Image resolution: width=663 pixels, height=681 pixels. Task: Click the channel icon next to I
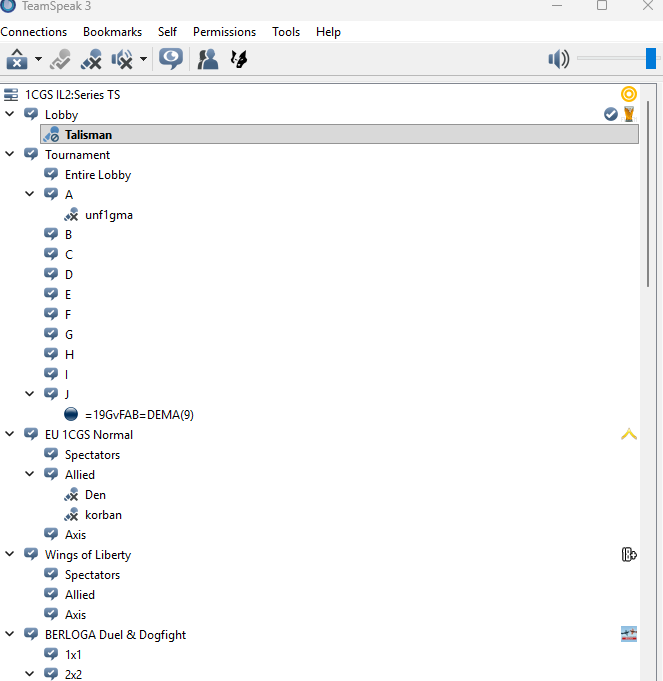tap(51, 374)
